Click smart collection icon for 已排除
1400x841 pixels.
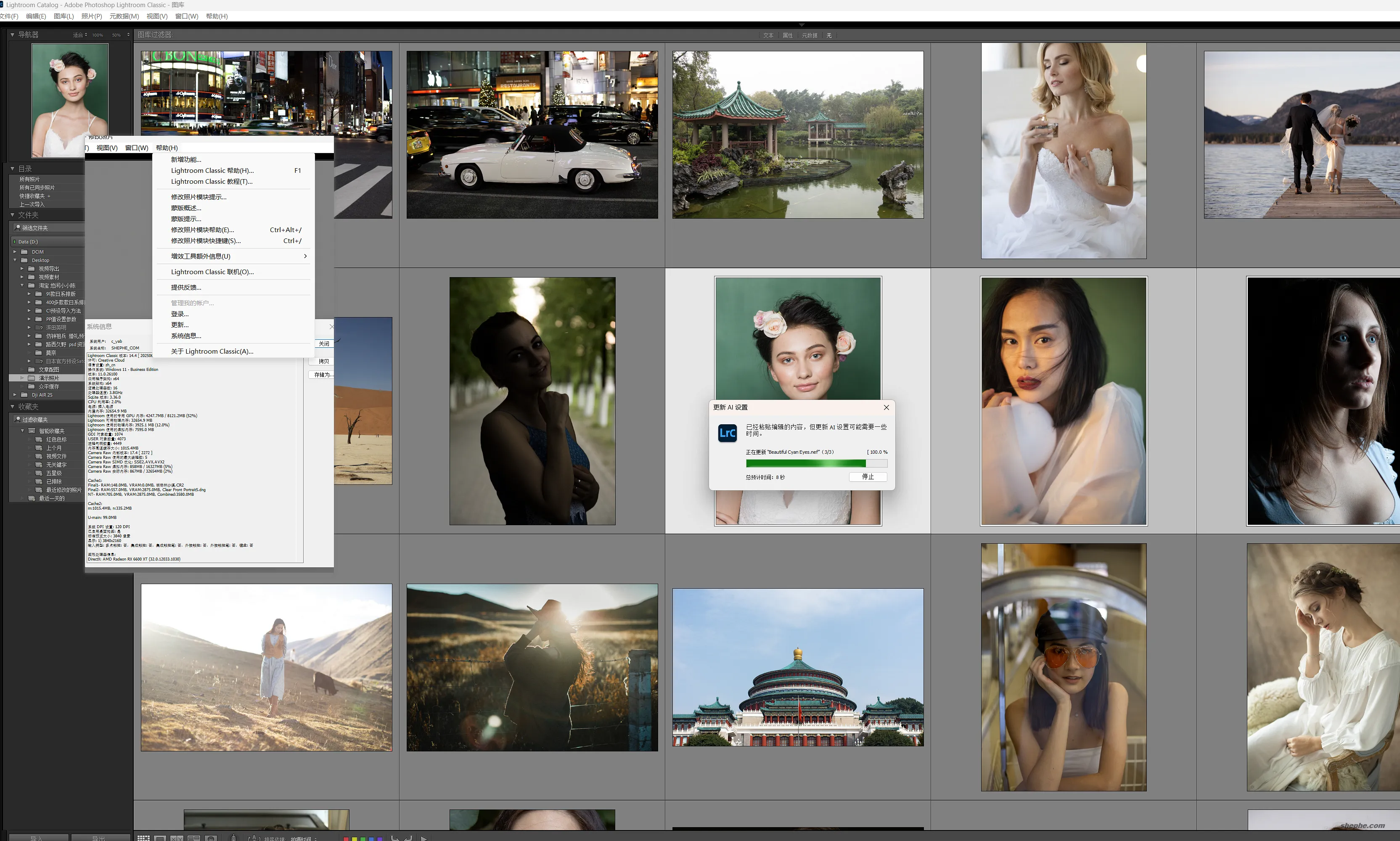(x=39, y=481)
